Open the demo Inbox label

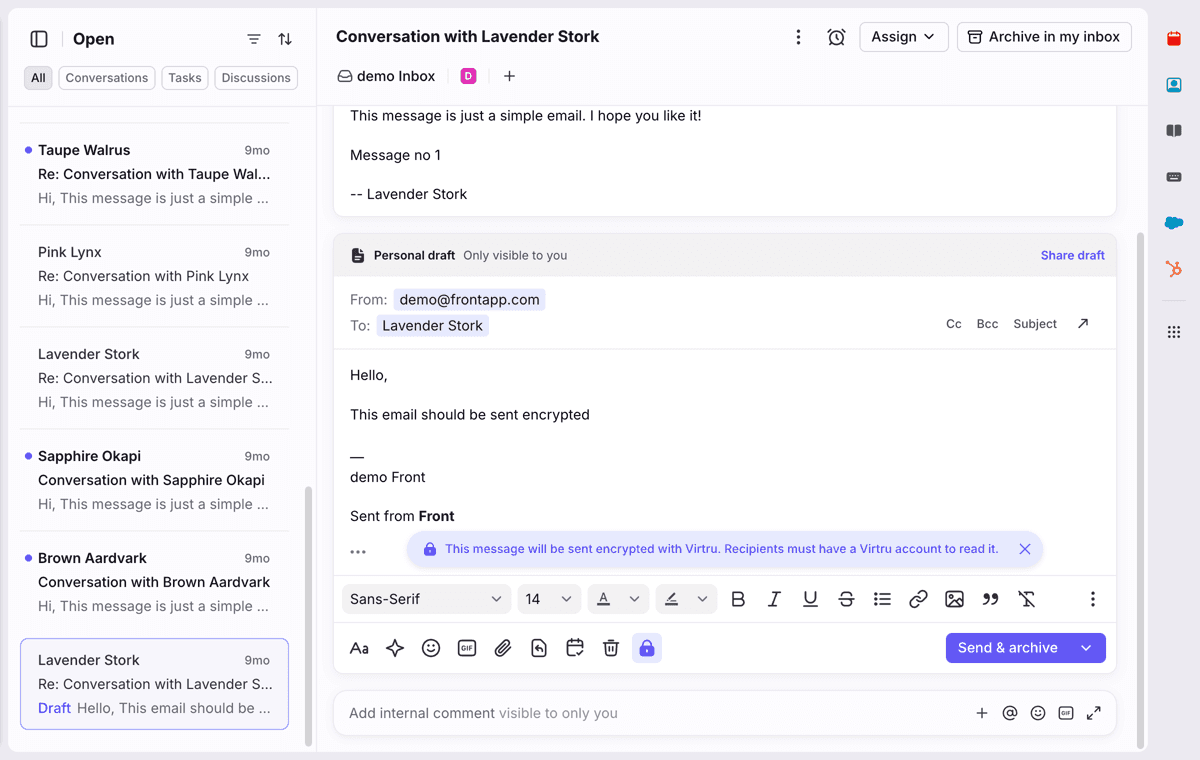coord(386,76)
